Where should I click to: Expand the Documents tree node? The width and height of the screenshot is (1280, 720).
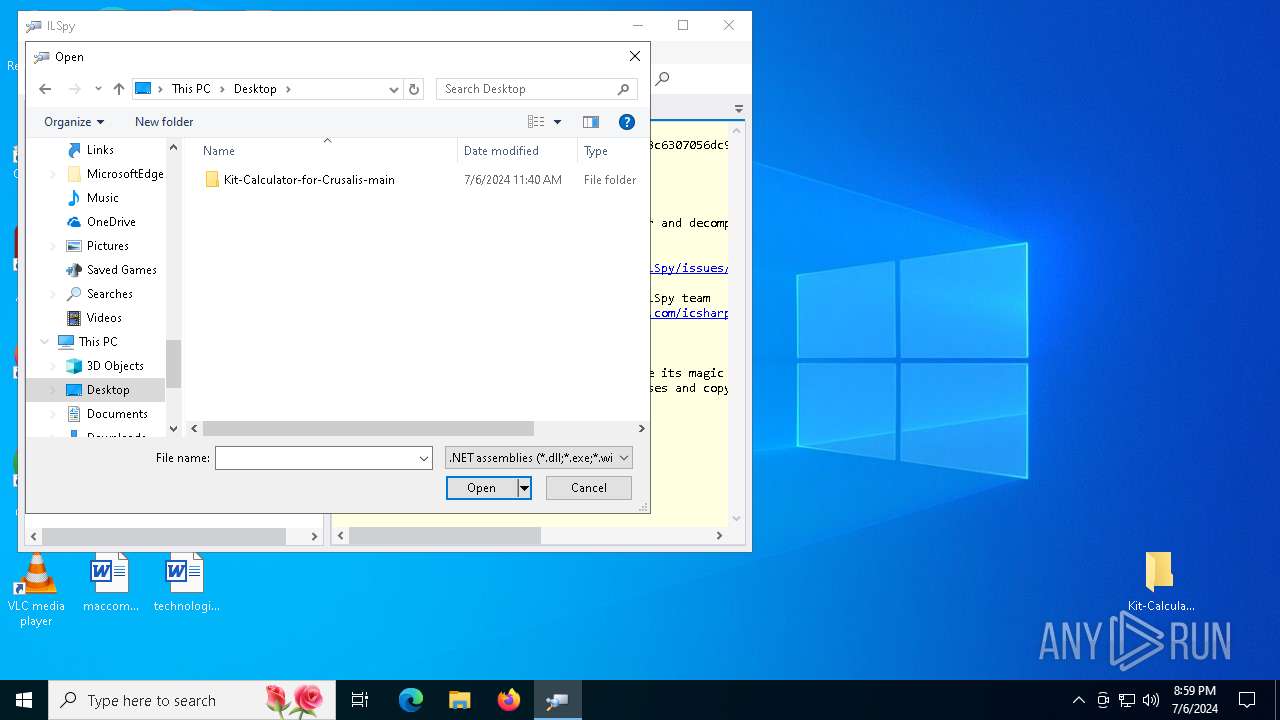[x=53, y=414]
